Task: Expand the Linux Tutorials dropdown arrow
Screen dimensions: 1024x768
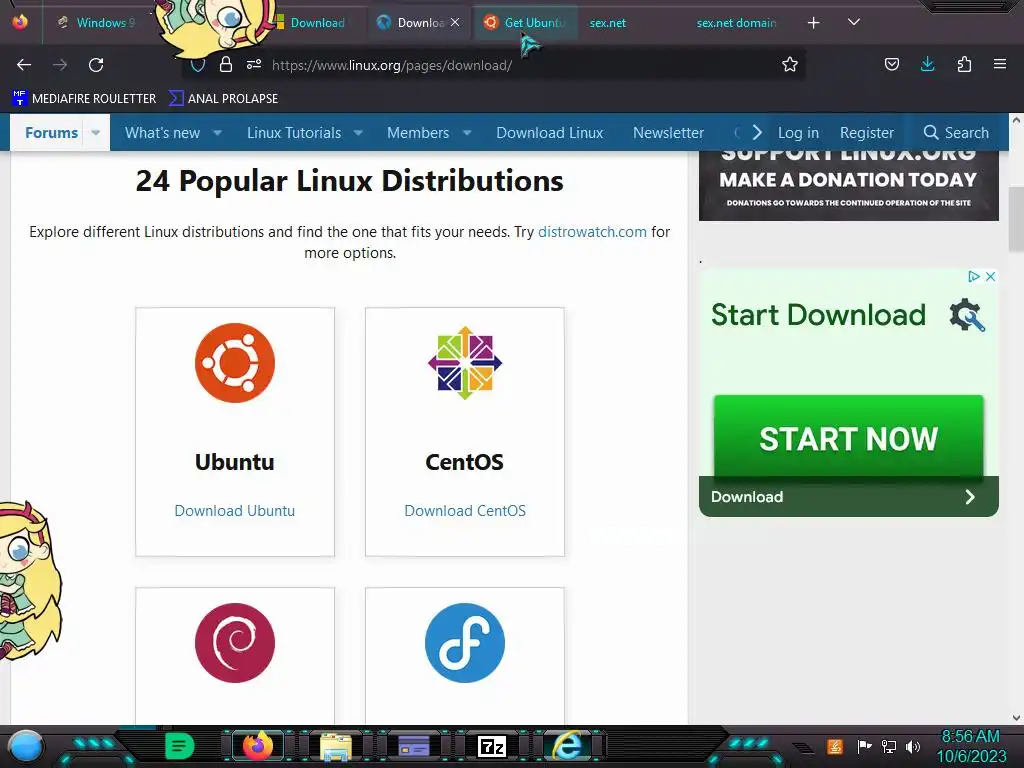Action: pos(358,133)
